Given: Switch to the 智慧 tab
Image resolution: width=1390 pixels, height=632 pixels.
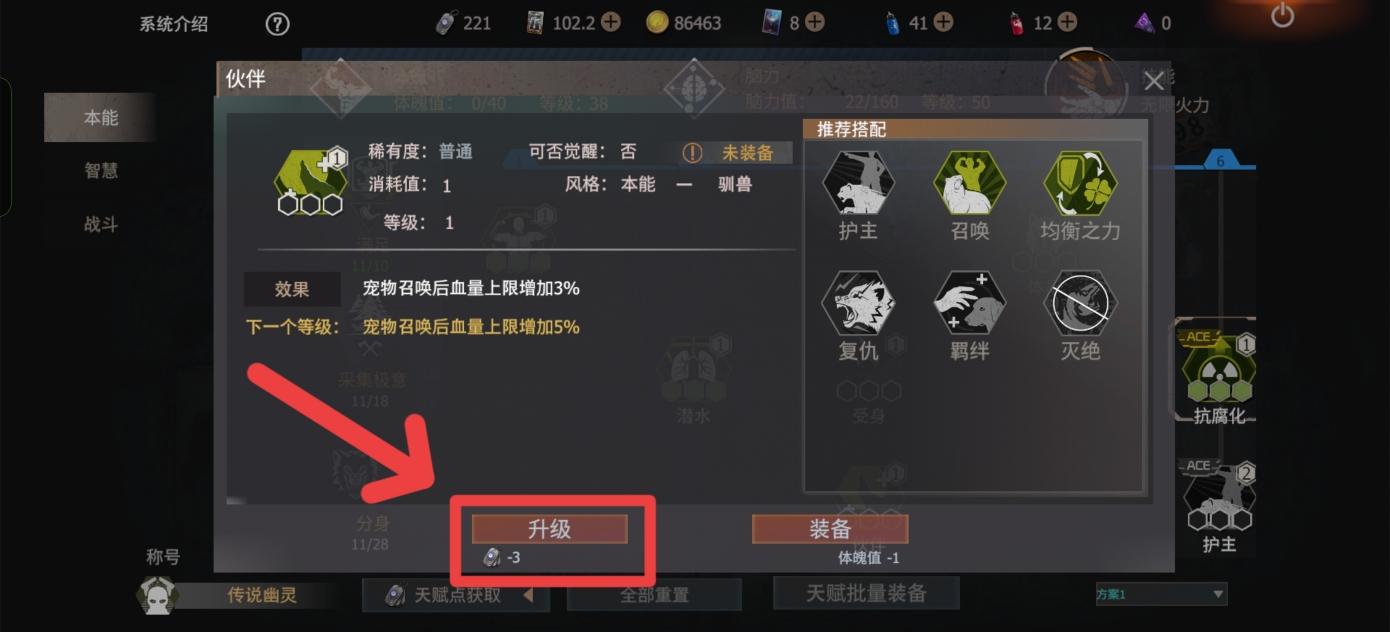Looking at the screenshot, I should point(100,171).
